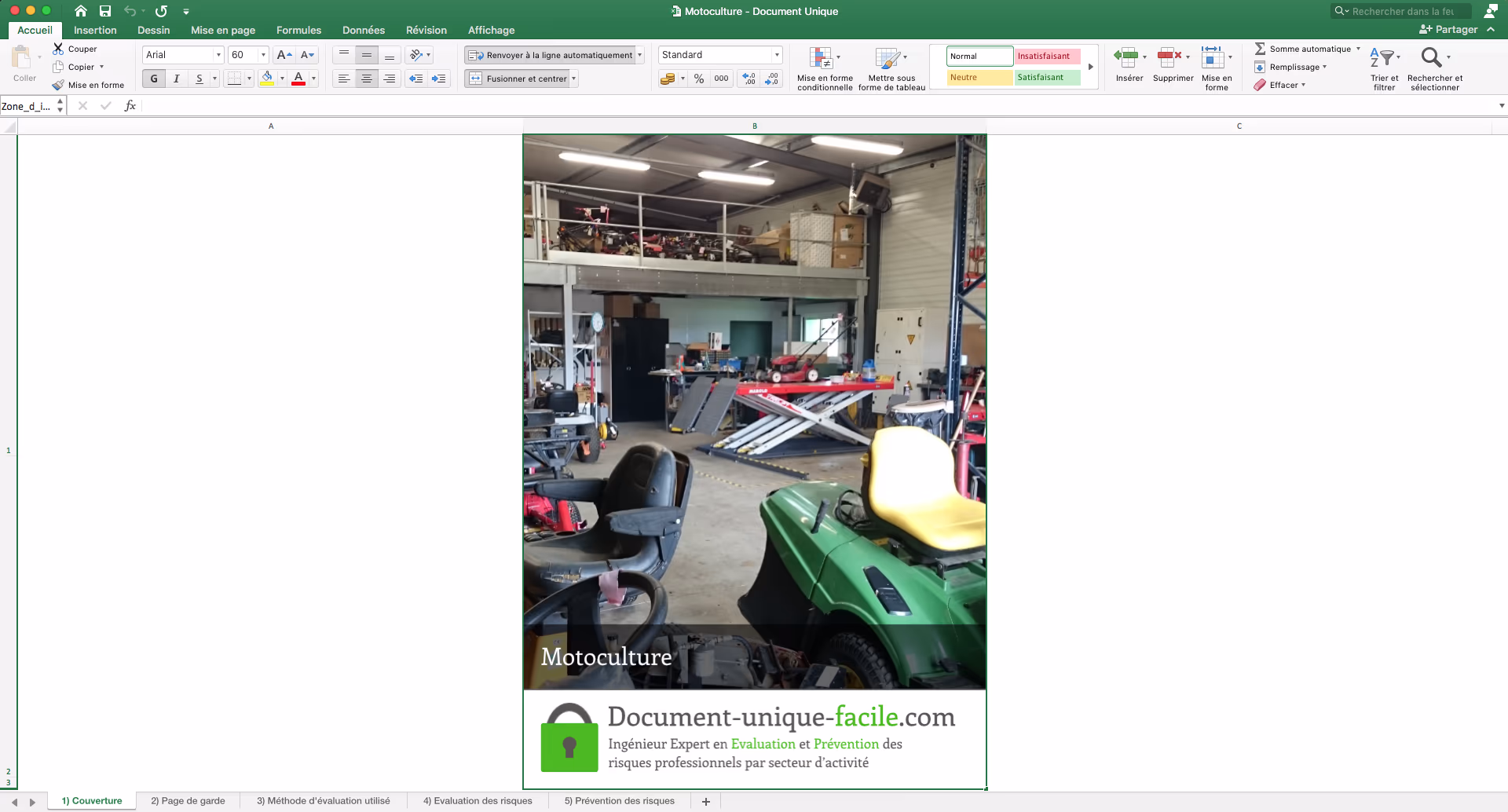Switch to sheet 2) Page de garde

[x=188, y=801]
